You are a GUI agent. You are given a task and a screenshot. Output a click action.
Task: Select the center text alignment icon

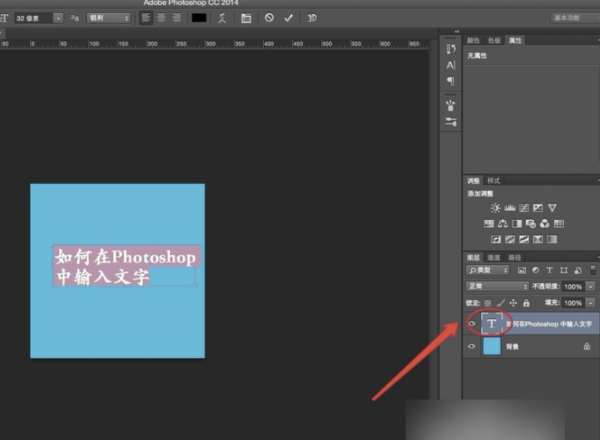point(162,18)
